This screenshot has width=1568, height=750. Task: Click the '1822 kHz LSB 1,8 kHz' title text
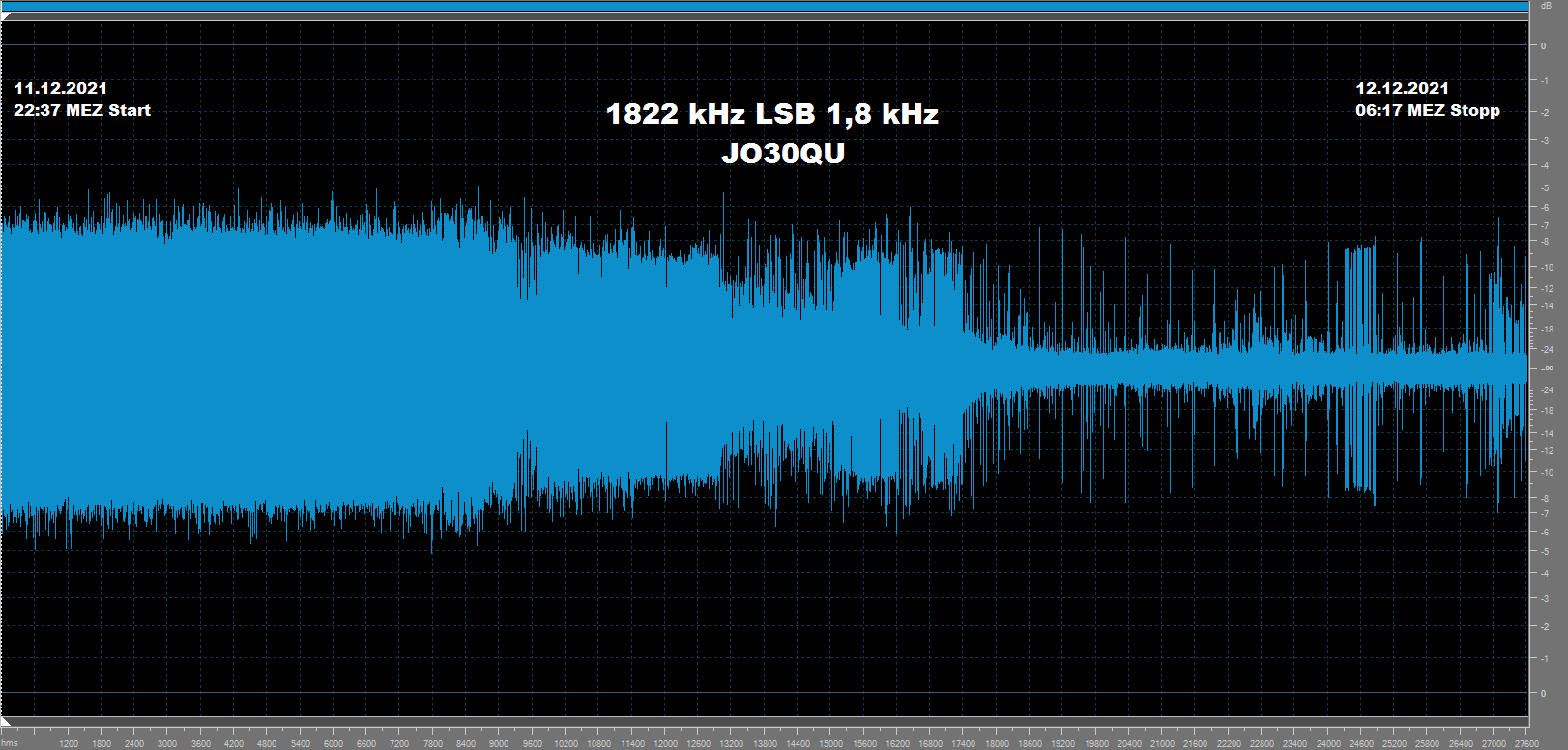click(771, 114)
